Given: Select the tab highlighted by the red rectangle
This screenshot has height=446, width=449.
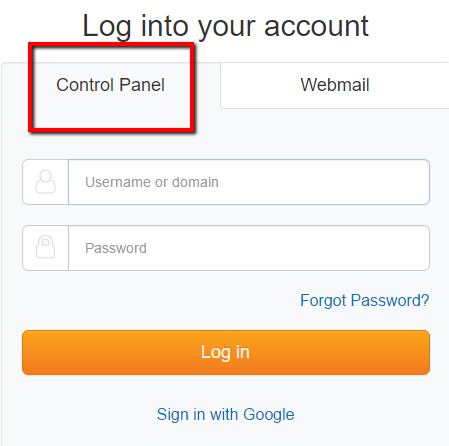Looking at the screenshot, I should point(110,85).
